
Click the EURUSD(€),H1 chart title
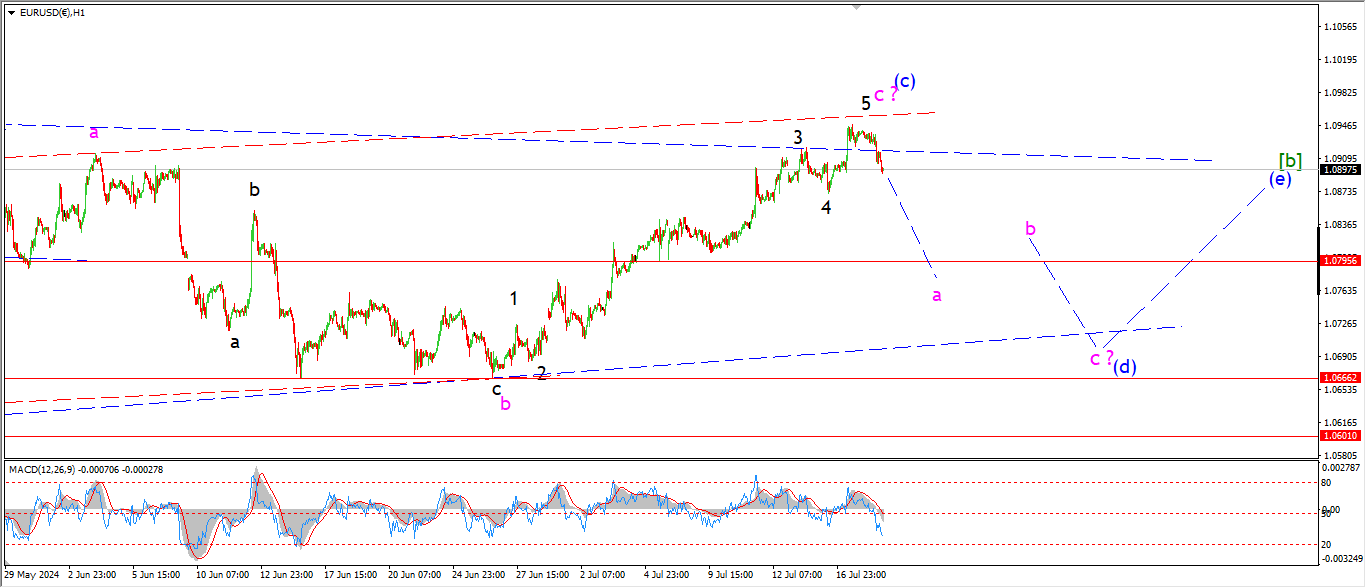[52, 13]
